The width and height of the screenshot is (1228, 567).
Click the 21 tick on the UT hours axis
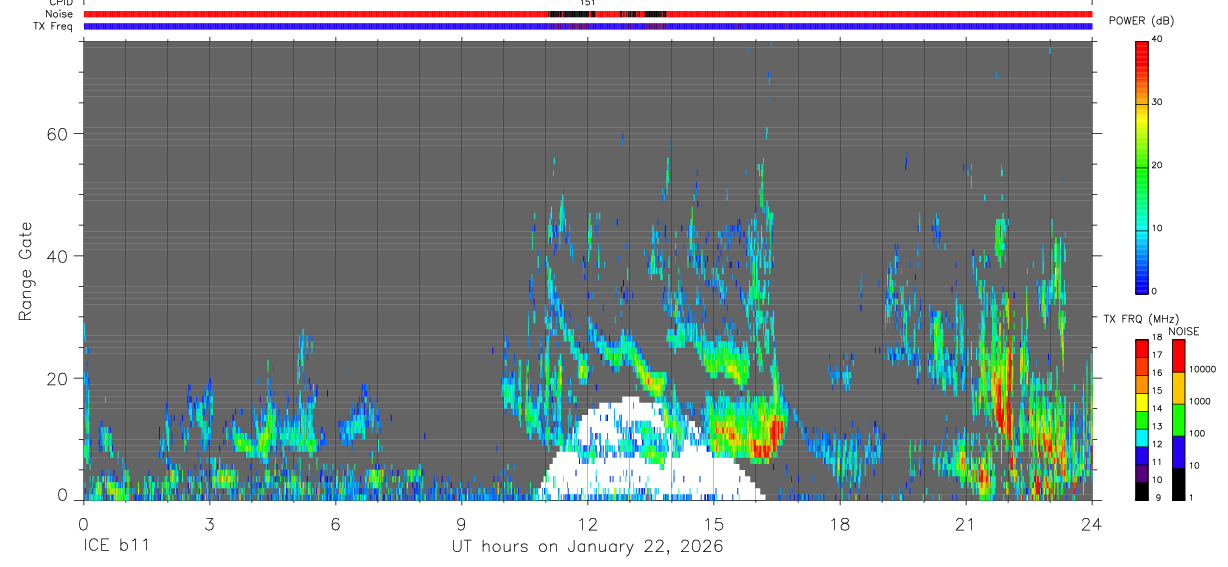pos(965,524)
